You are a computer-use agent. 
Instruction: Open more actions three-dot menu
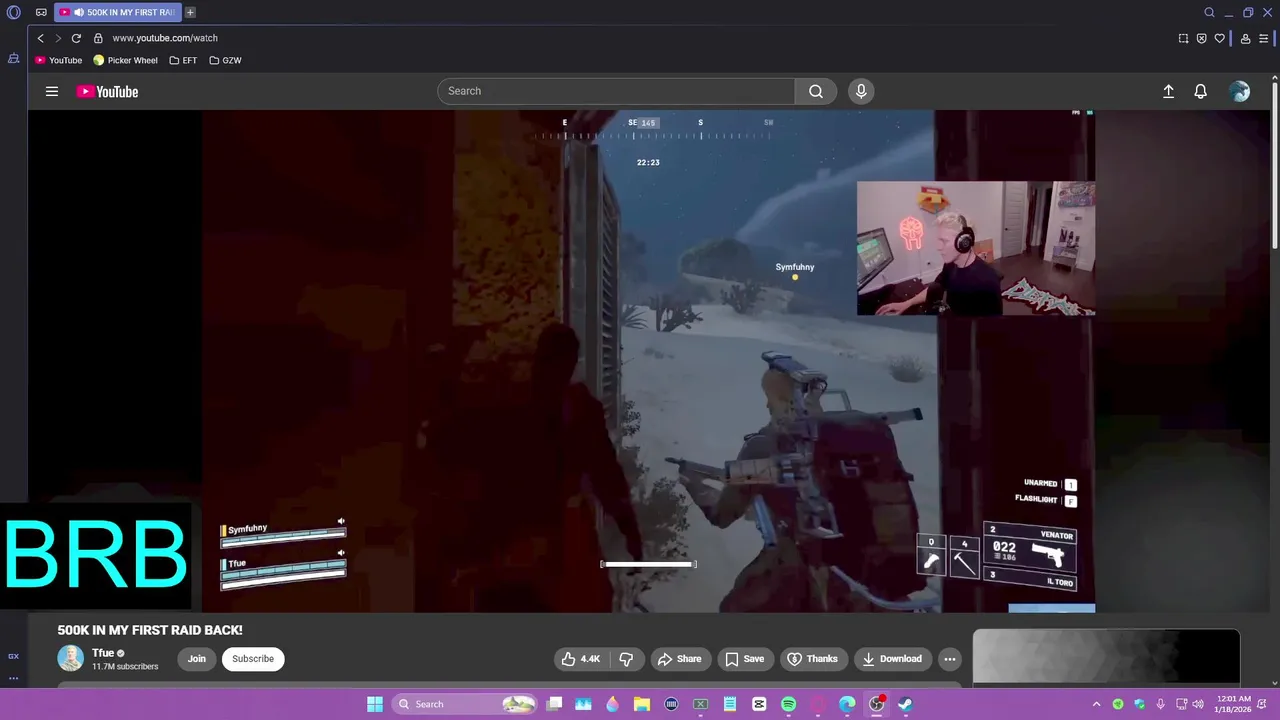[x=950, y=659]
